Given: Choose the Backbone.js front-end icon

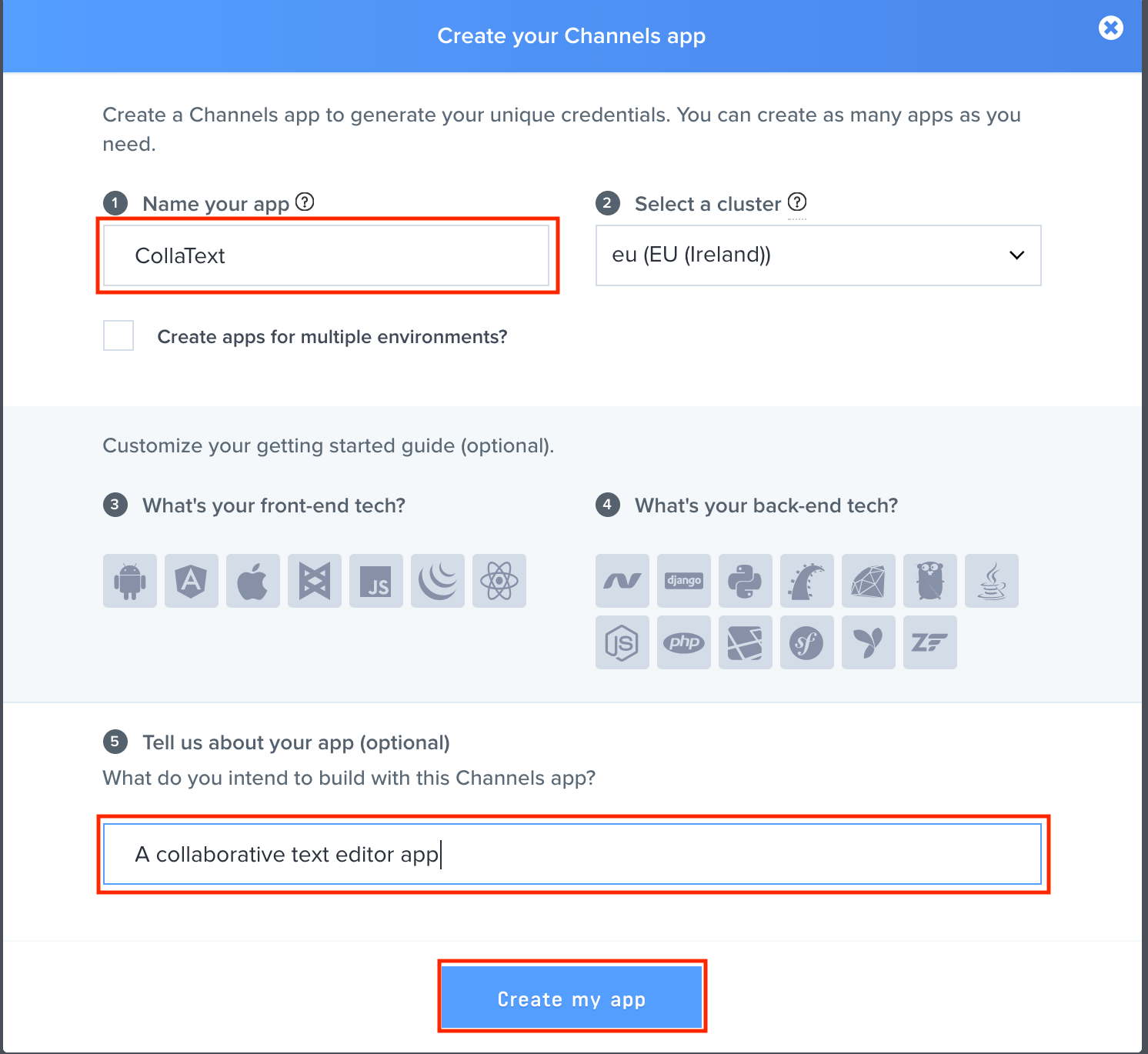Looking at the screenshot, I should (x=315, y=581).
